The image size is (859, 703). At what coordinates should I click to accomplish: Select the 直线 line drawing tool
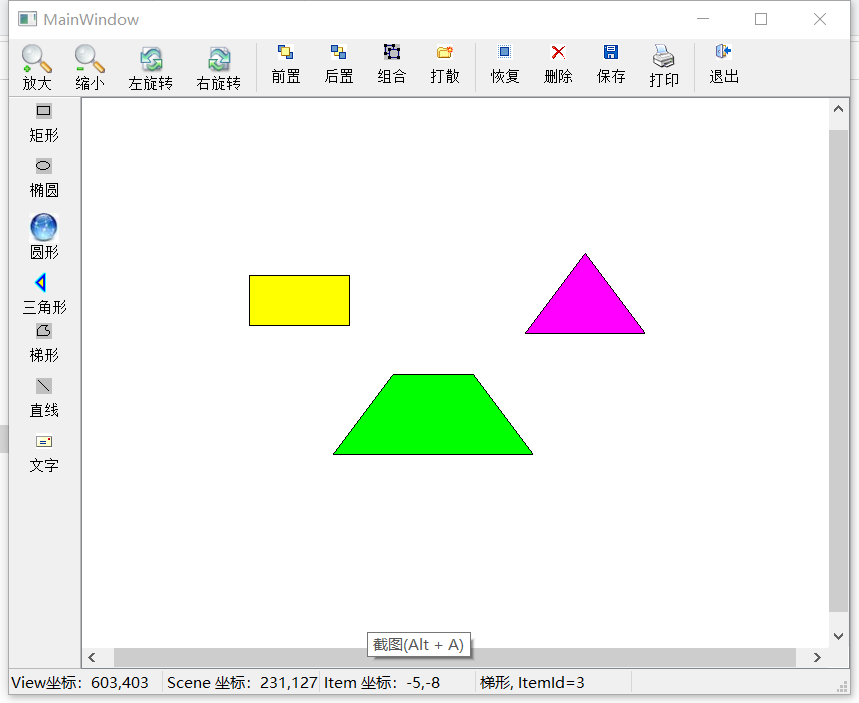[x=43, y=396]
